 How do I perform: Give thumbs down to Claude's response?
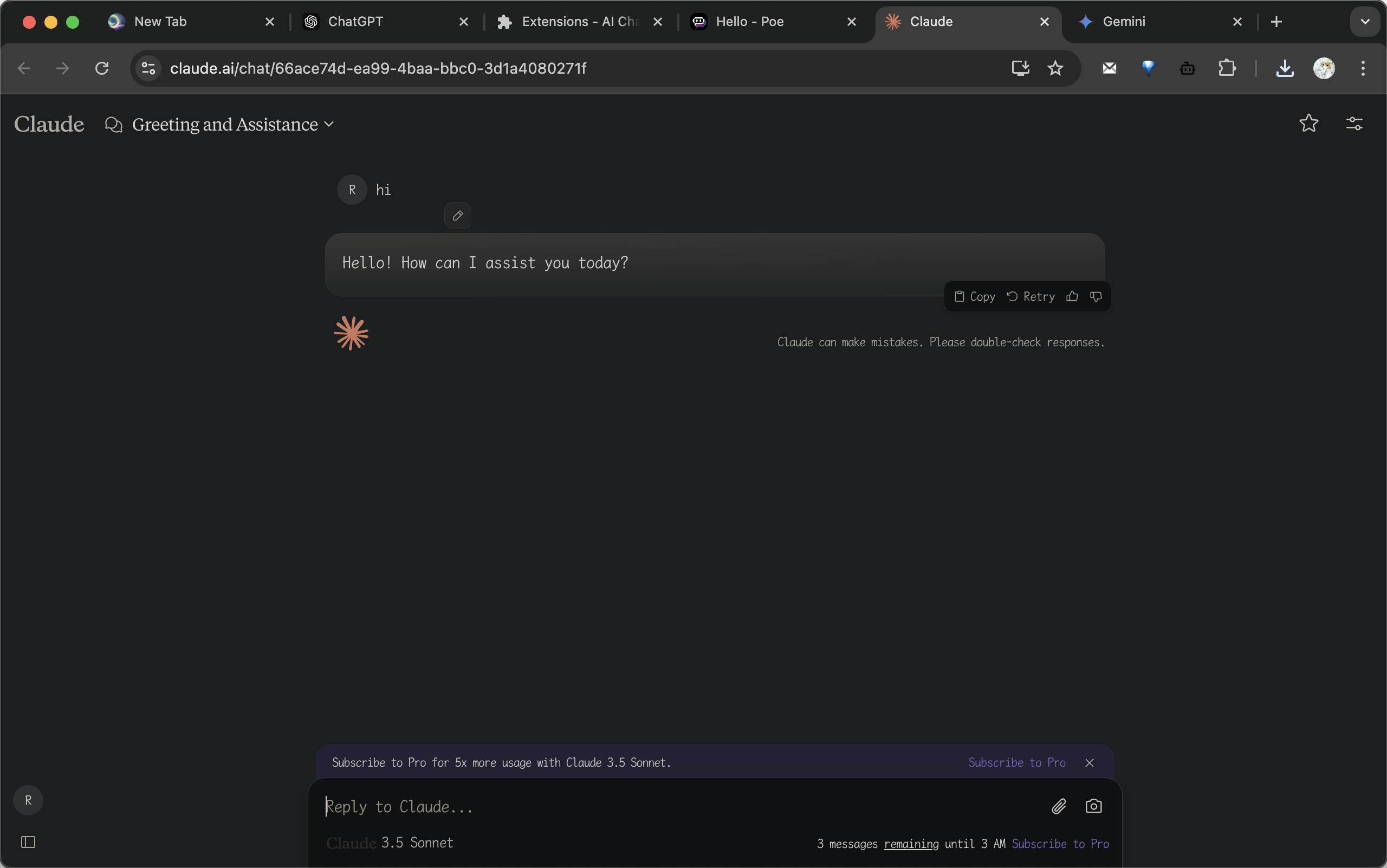[1096, 296]
